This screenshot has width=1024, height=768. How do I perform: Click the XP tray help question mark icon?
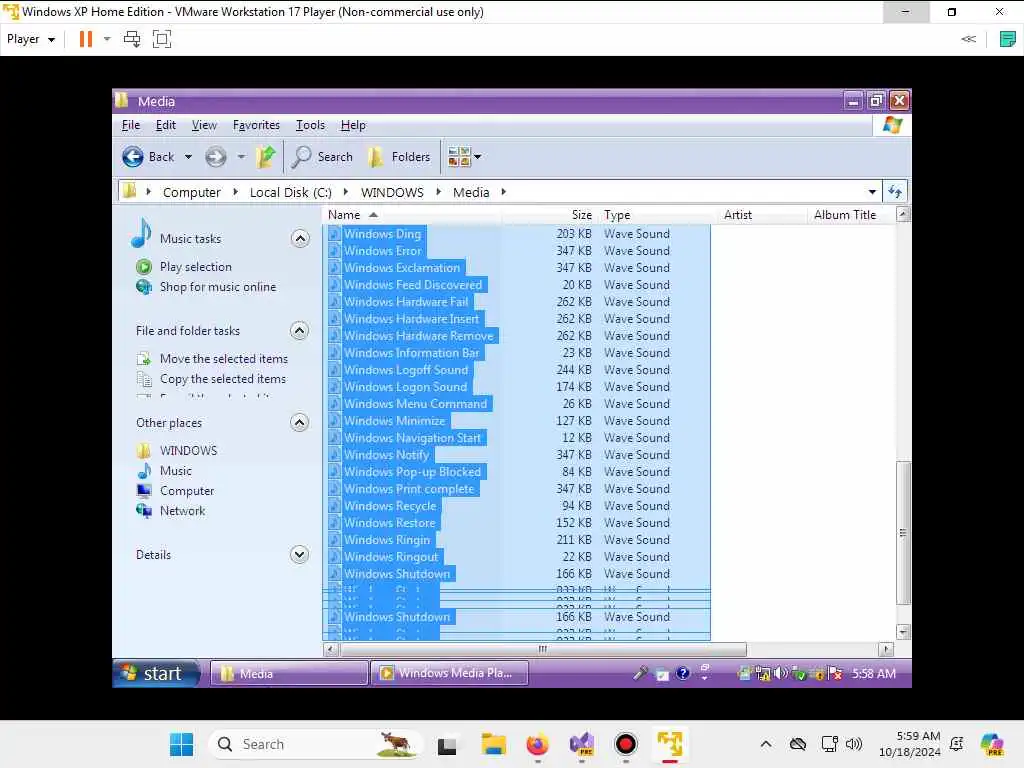point(683,673)
